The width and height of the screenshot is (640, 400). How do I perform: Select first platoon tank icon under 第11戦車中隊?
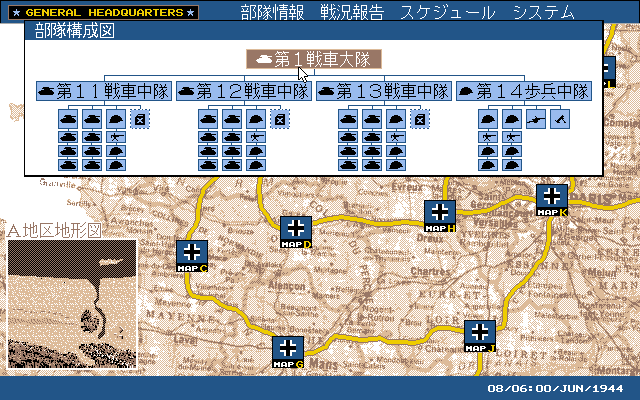68,119
